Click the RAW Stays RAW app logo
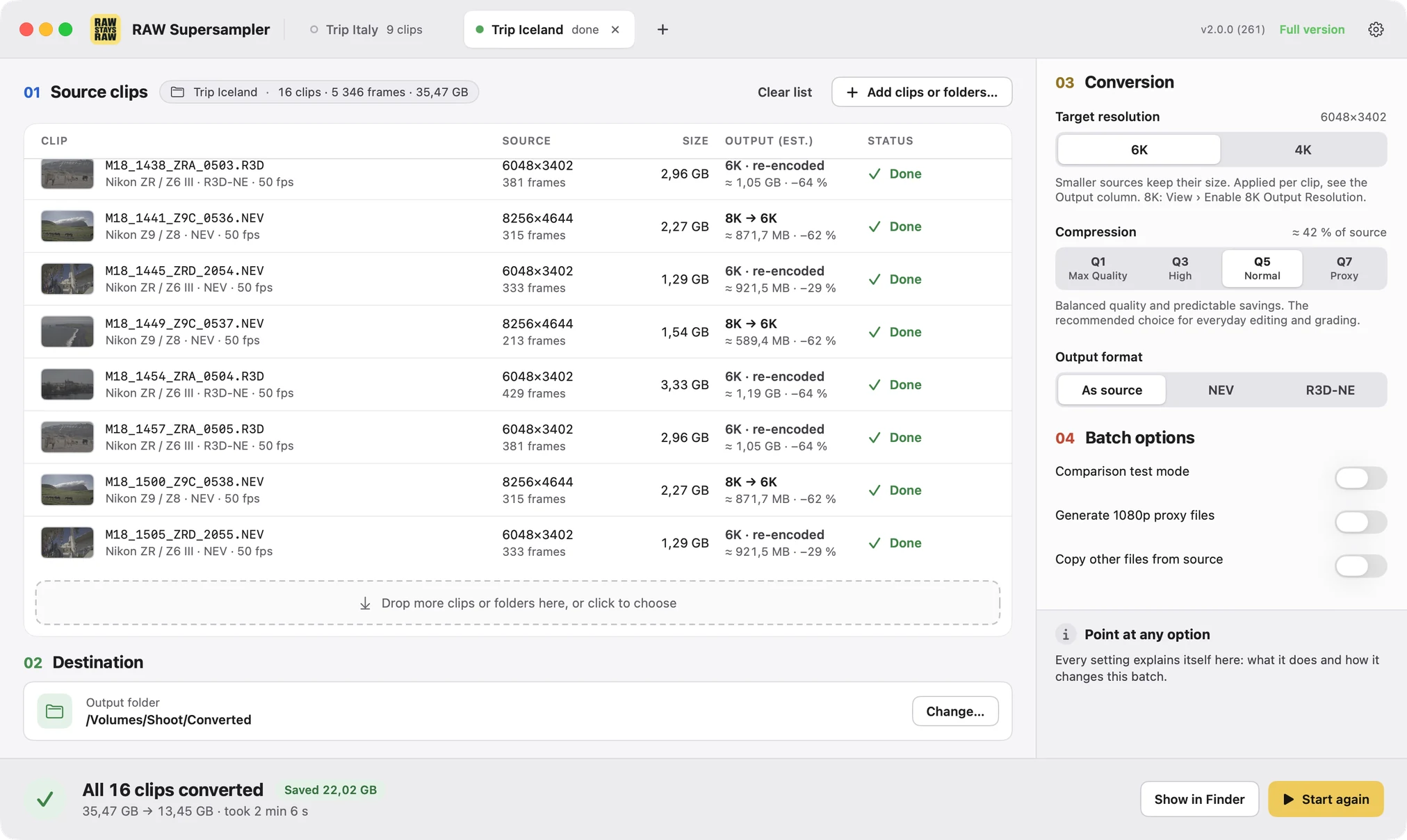Screen dimensions: 1407x840 (x=105, y=29)
